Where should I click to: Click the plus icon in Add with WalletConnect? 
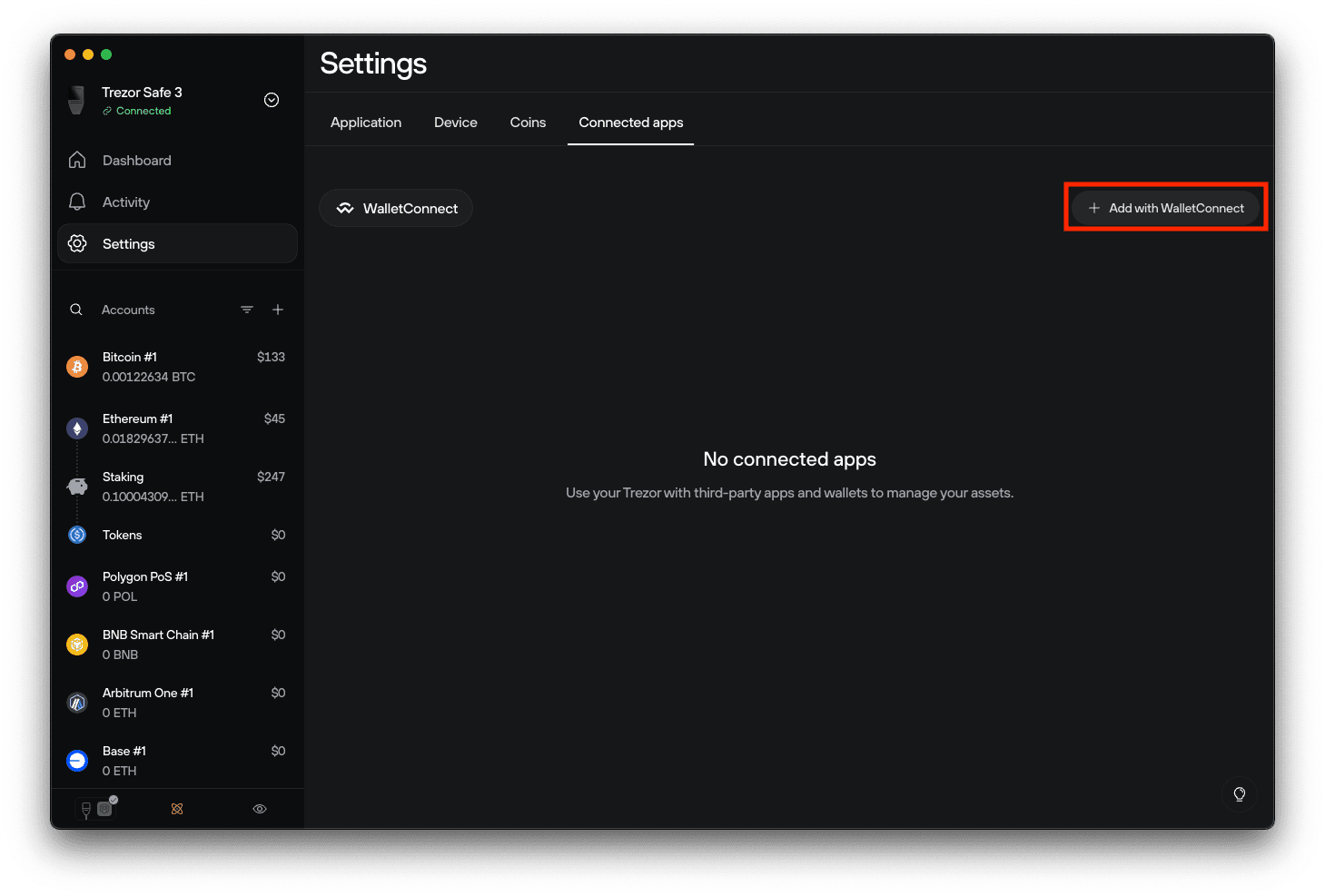coord(1094,208)
